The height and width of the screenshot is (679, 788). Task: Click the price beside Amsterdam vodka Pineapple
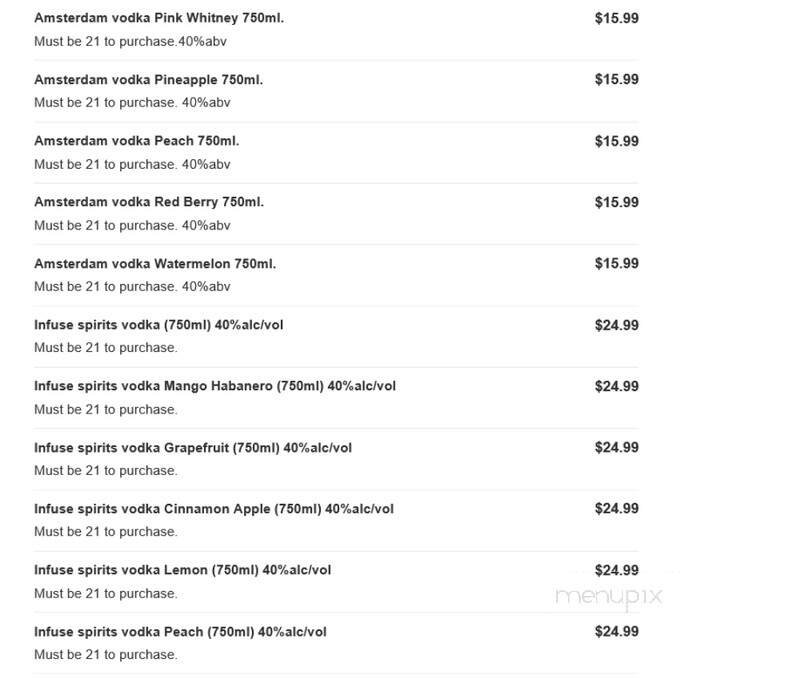616,79
